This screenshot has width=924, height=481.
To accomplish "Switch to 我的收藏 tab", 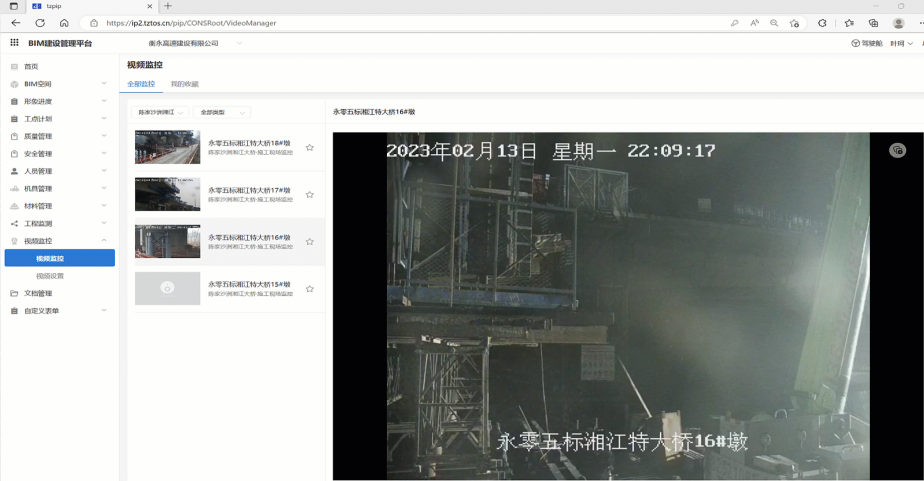I will pyautogui.click(x=184, y=84).
